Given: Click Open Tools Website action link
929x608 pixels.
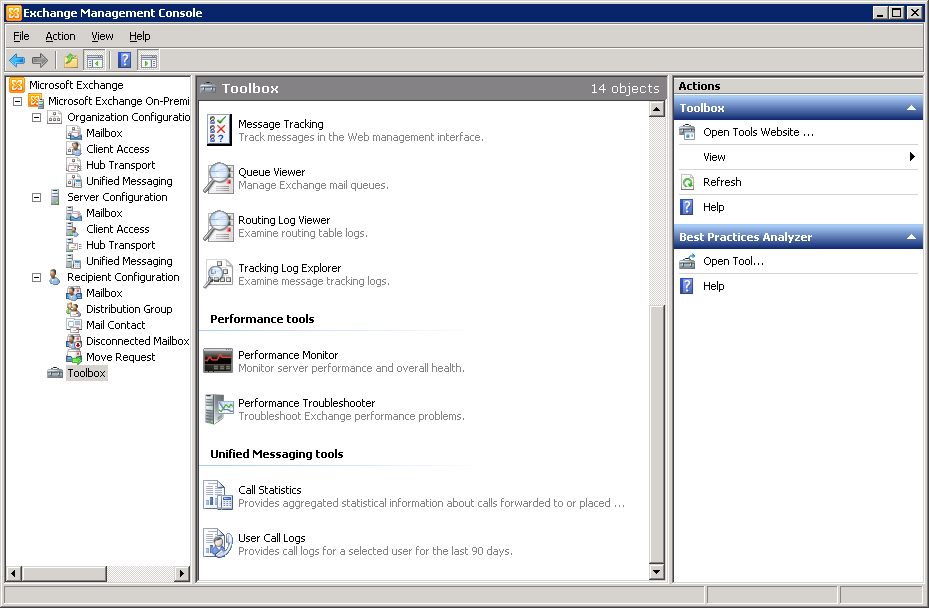Looking at the screenshot, I should point(758,132).
